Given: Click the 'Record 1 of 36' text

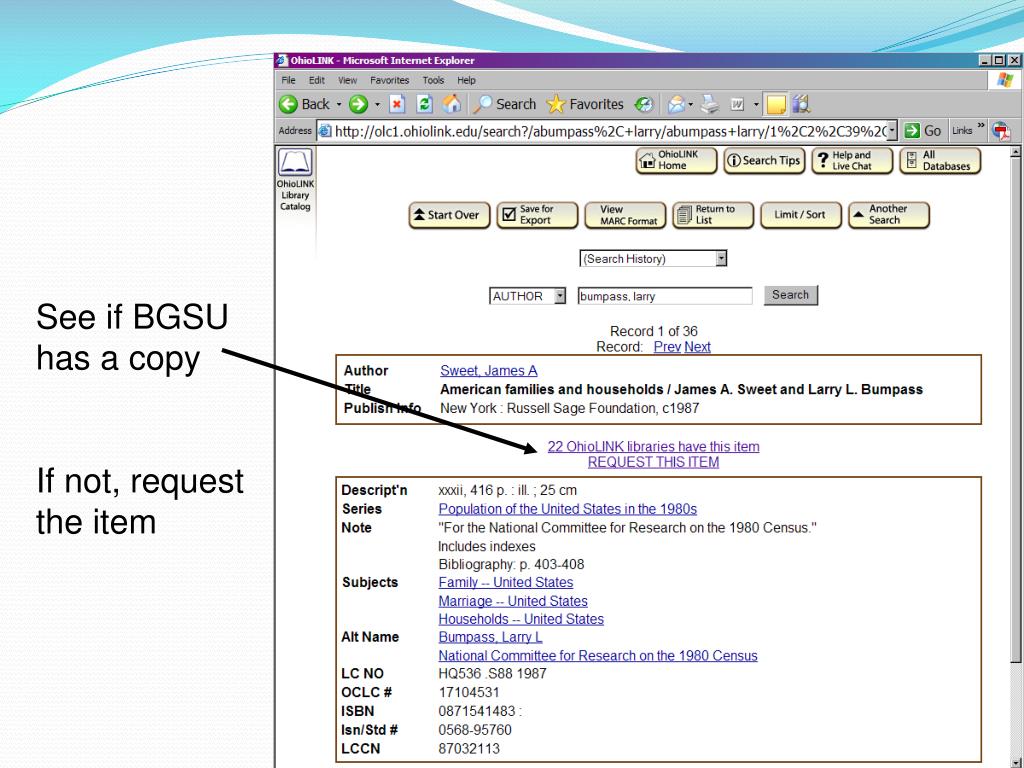Looking at the screenshot, I should [653, 331].
